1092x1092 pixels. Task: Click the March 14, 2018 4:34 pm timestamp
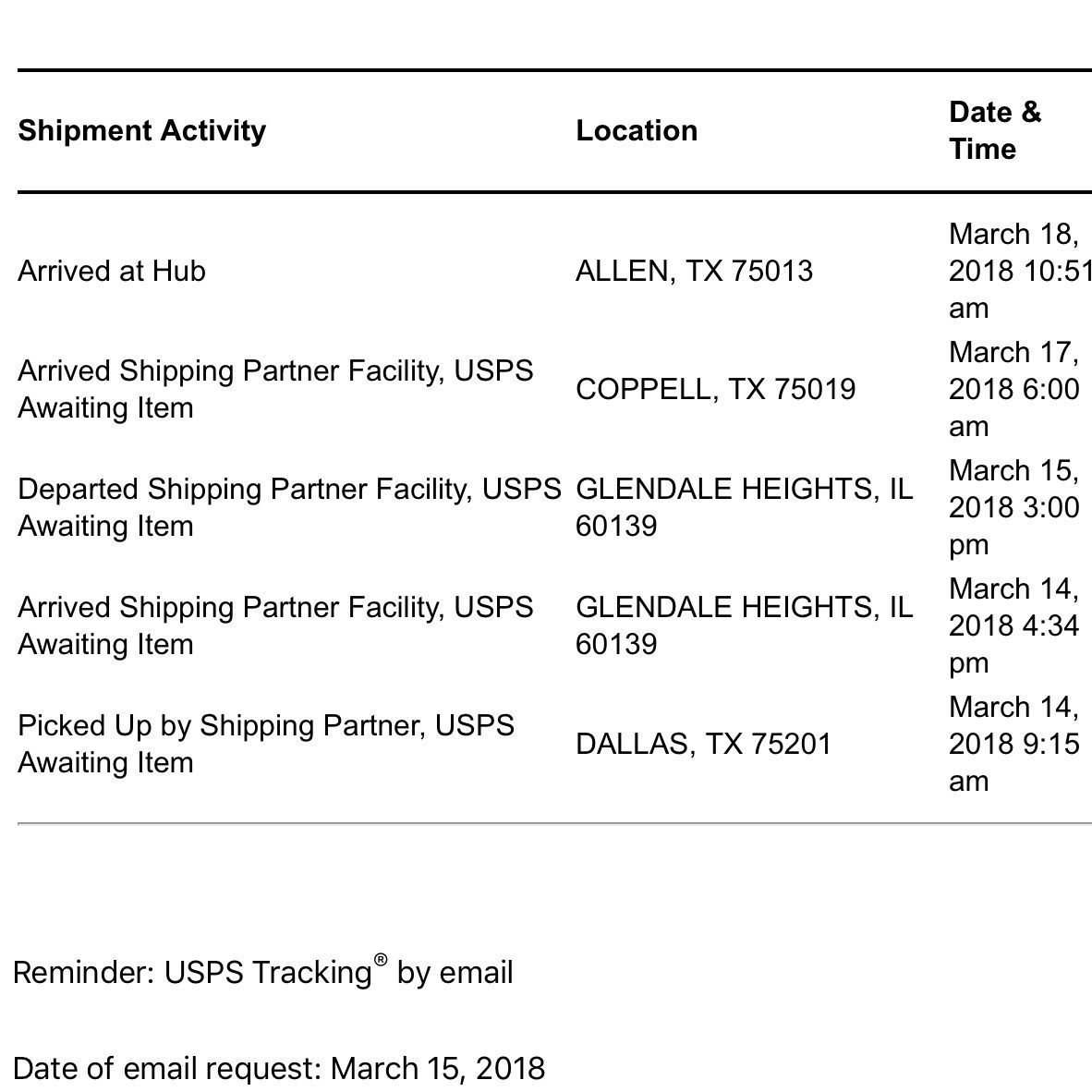tap(1013, 625)
